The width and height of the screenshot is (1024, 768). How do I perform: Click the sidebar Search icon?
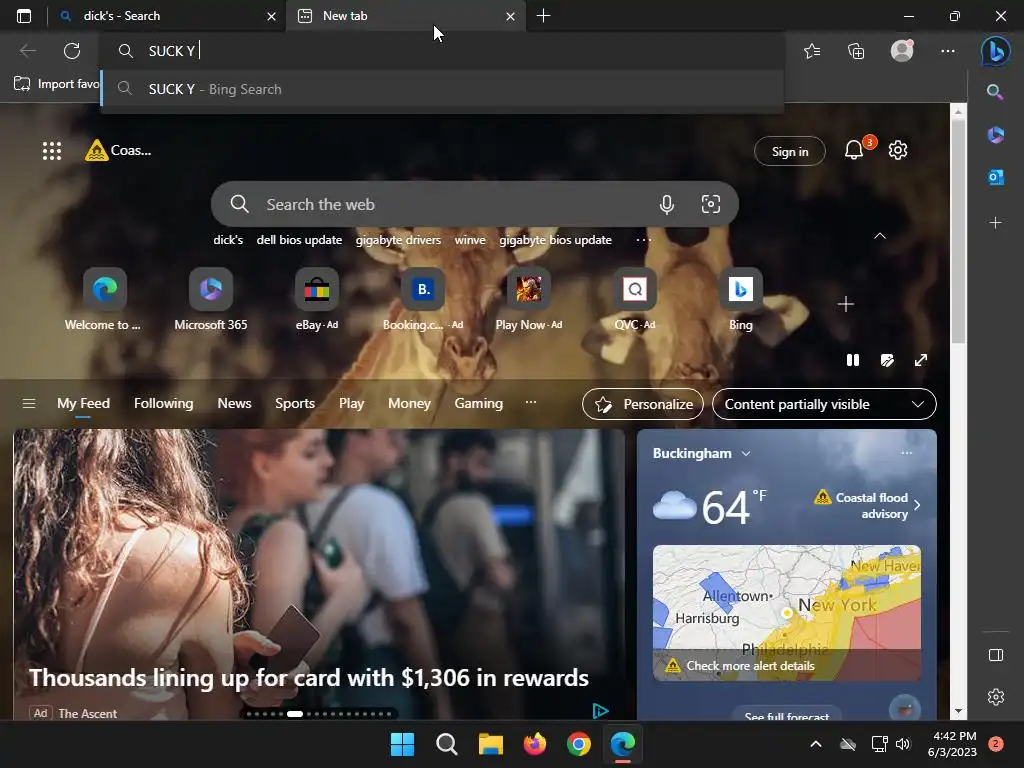coord(995,91)
